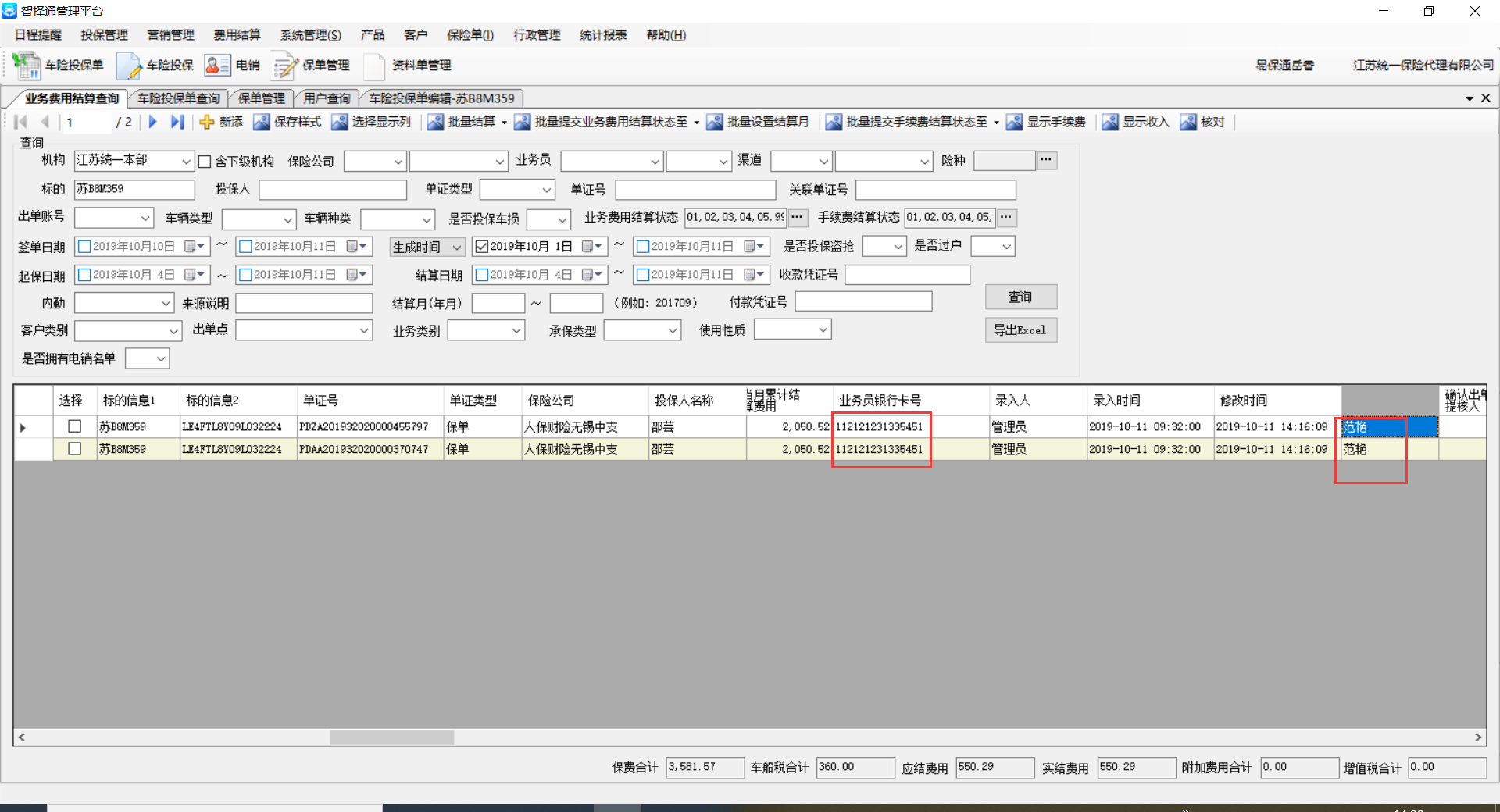The height and width of the screenshot is (812, 1500).
Task: Open the 单证类型 dropdown
Action: coord(546,190)
